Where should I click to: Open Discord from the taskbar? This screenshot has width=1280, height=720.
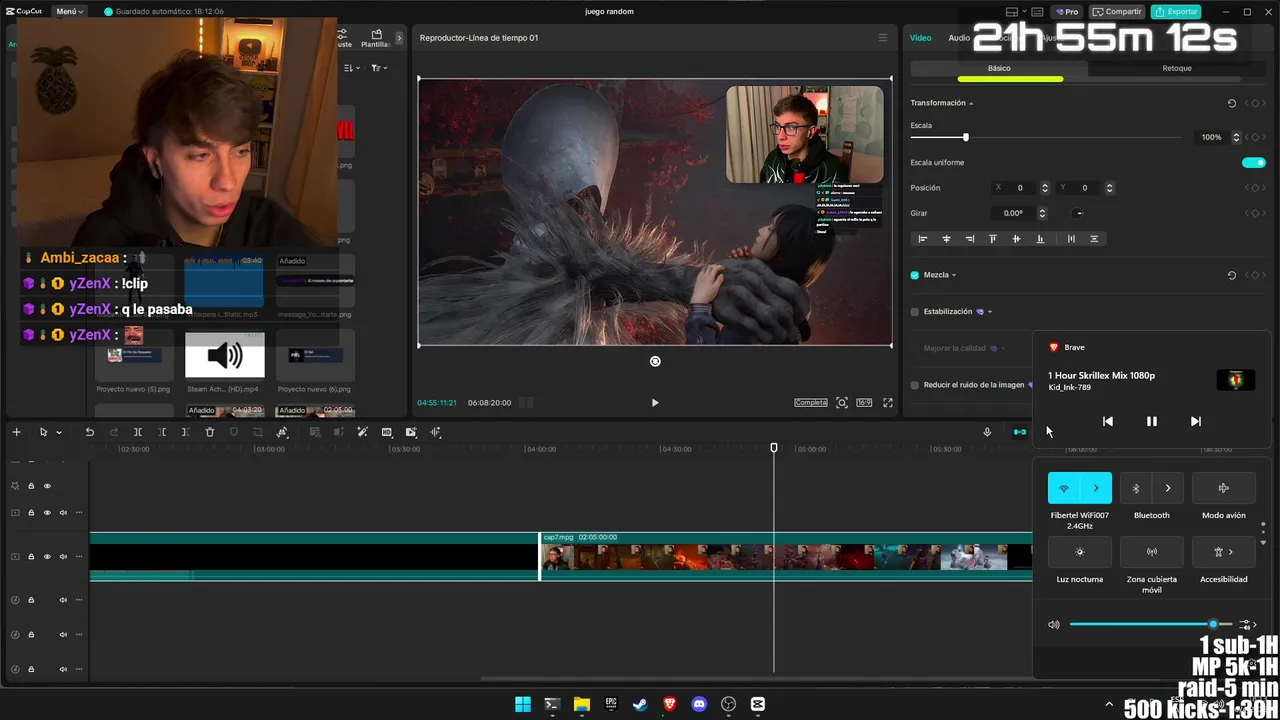click(699, 704)
